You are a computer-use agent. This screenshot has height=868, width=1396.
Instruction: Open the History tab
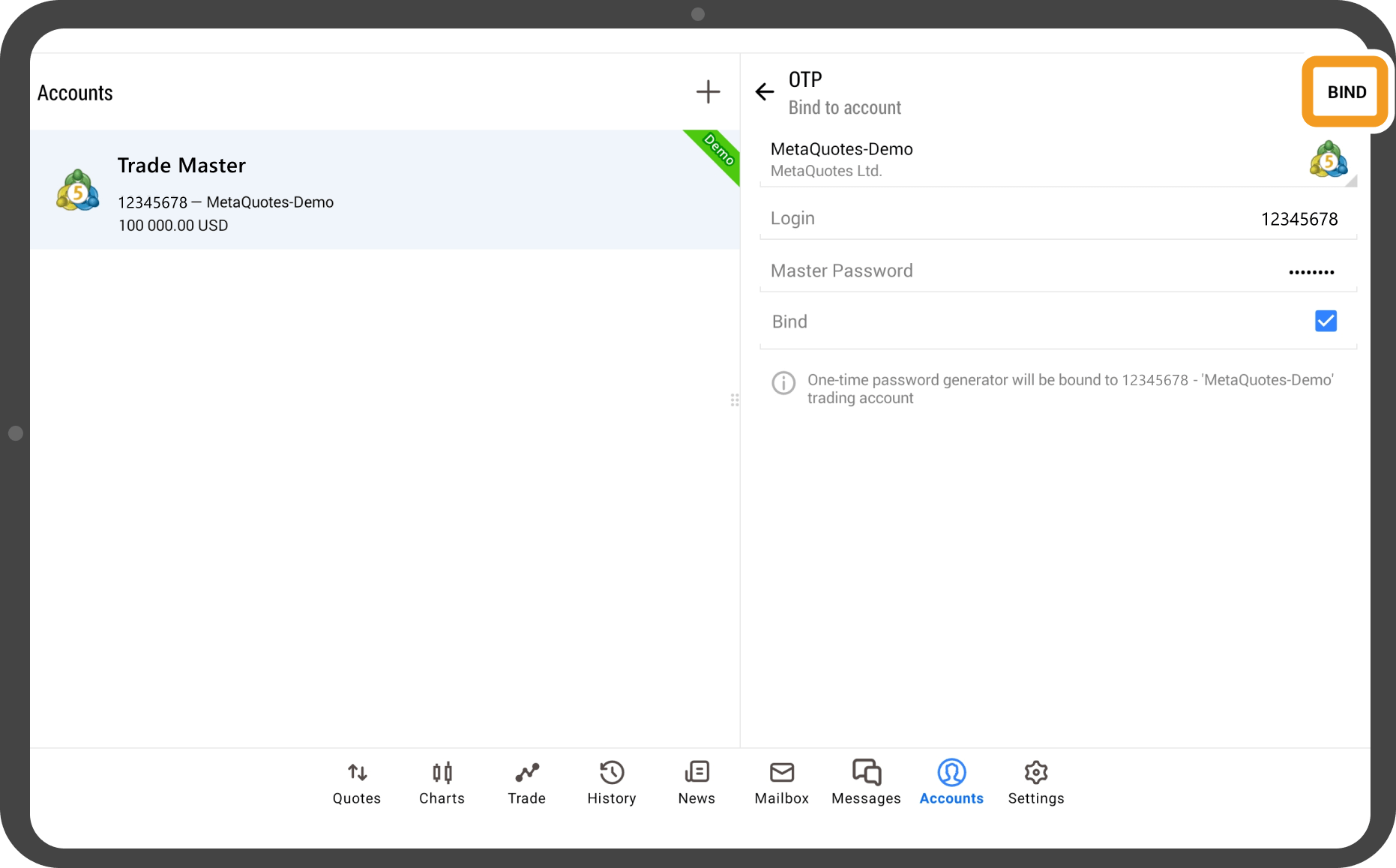click(x=612, y=783)
